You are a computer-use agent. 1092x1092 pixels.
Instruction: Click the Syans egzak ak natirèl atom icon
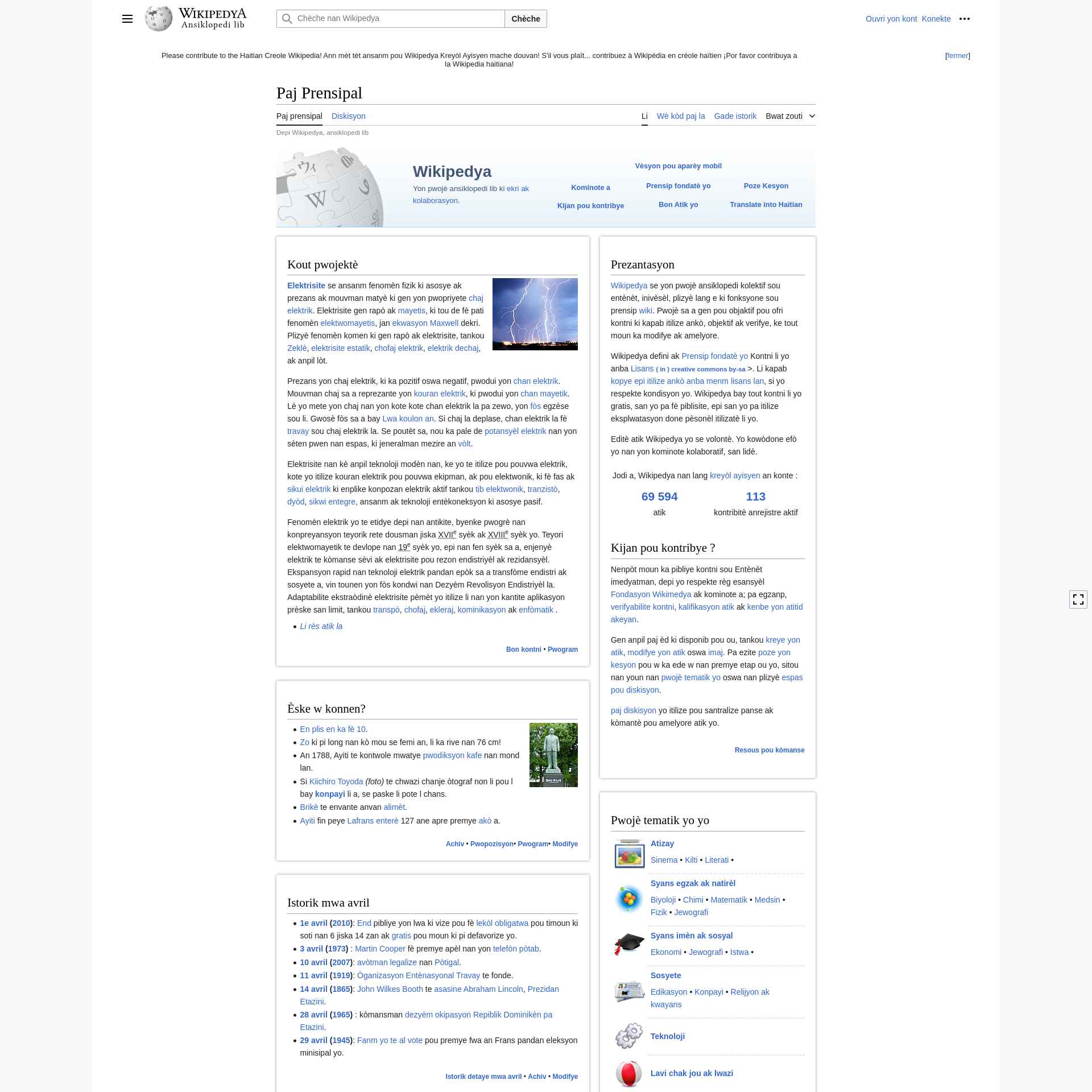[x=629, y=899]
